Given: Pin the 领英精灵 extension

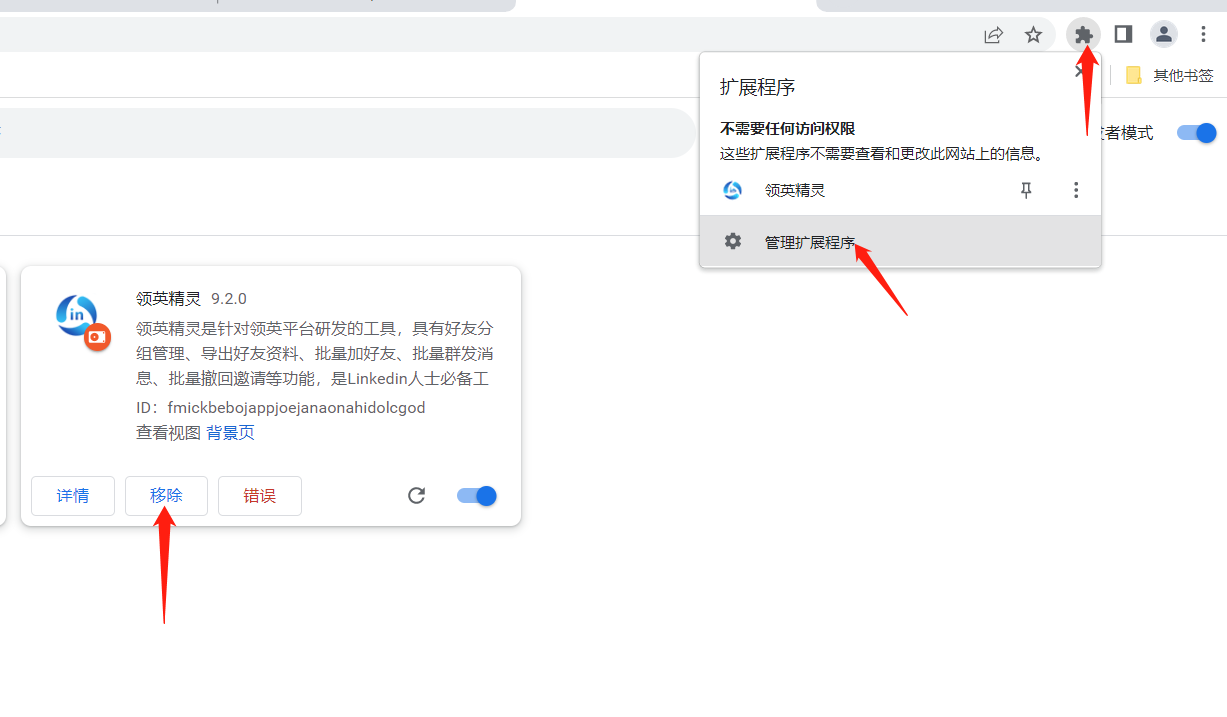Looking at the screenshot, I should coord(1026,190).
